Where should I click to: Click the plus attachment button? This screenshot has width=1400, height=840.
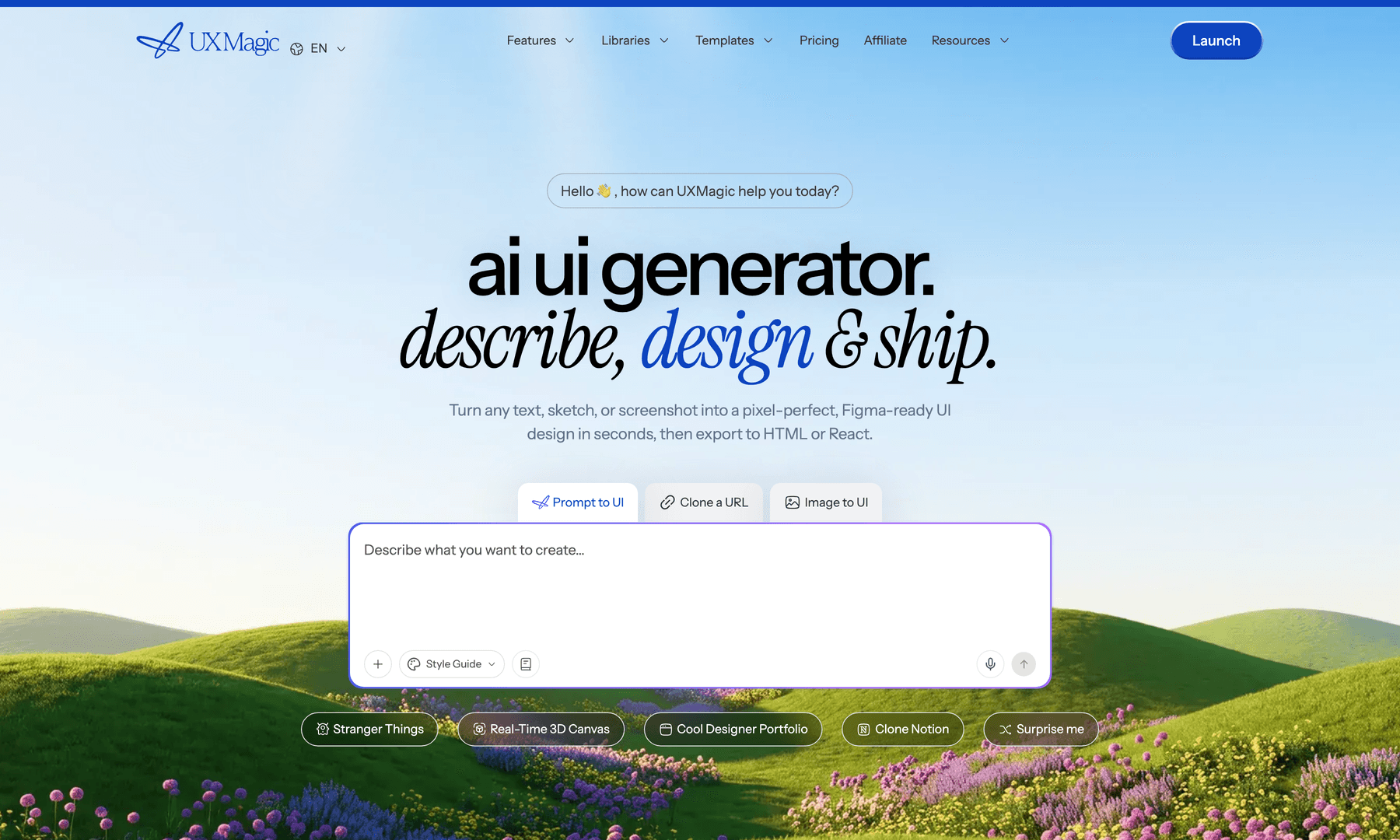378,664
